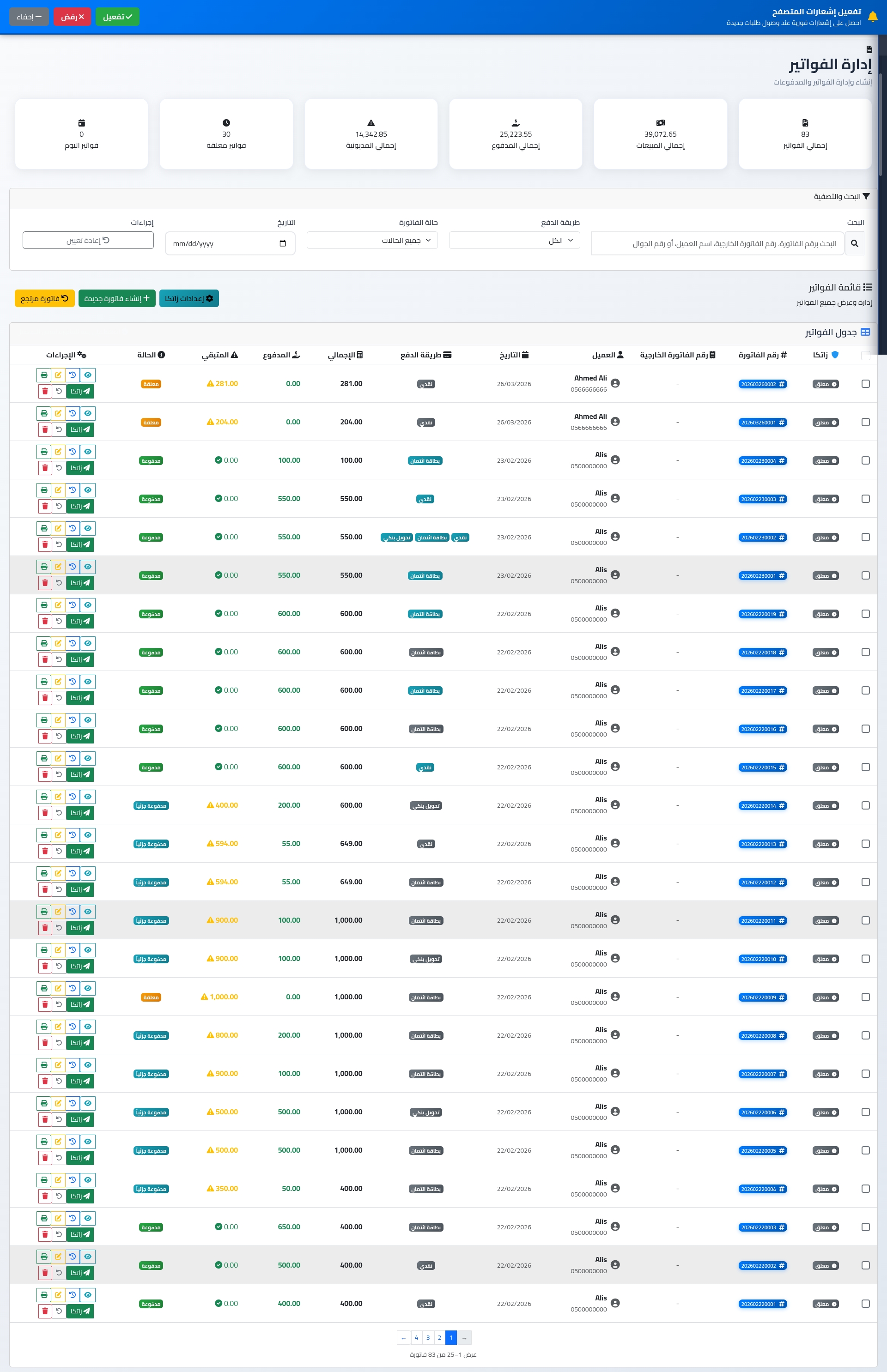Click the refund arrow icon for invoice 202602220019

point(59,621)
